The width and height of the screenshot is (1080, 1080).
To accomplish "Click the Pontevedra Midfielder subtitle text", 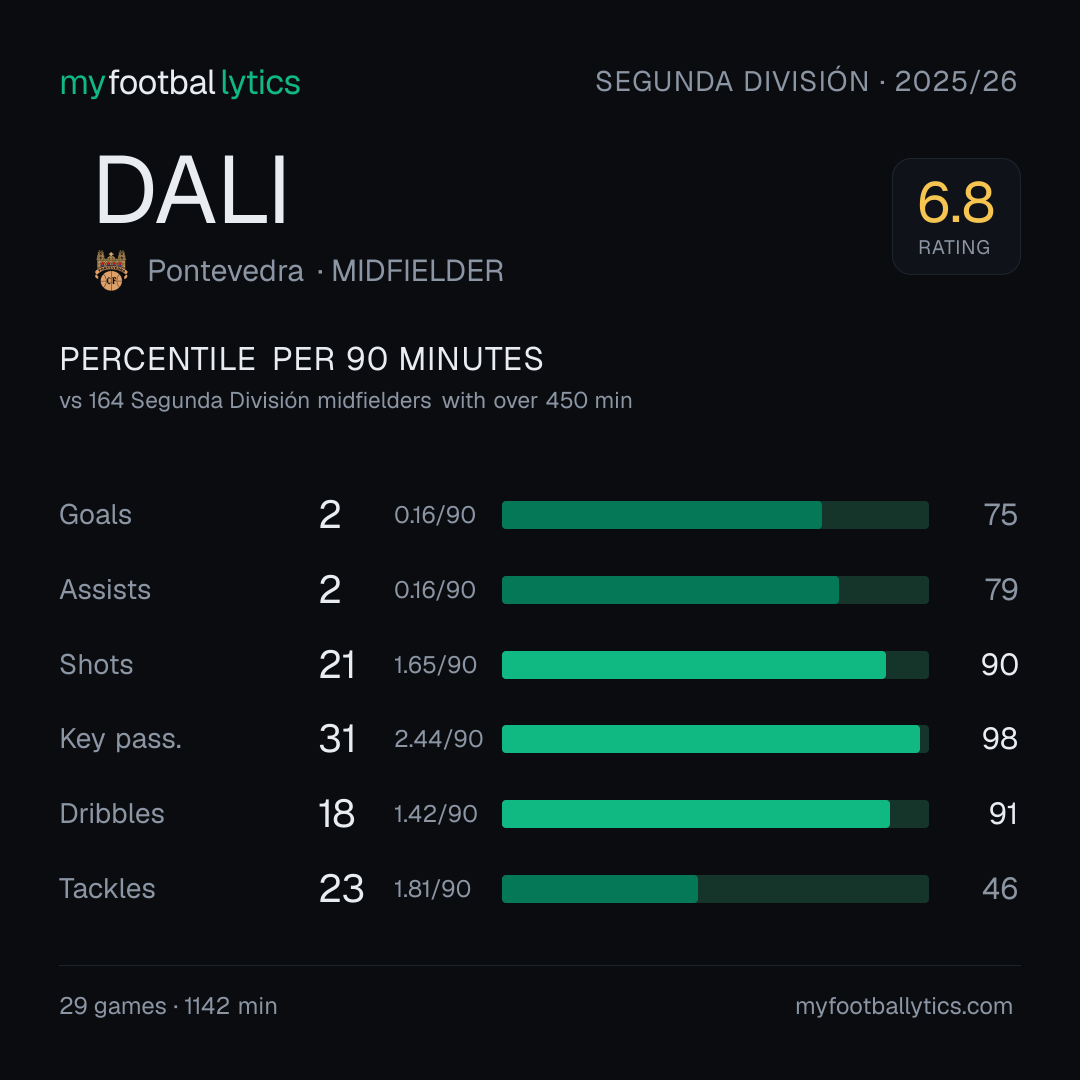I will coord(326,271).
